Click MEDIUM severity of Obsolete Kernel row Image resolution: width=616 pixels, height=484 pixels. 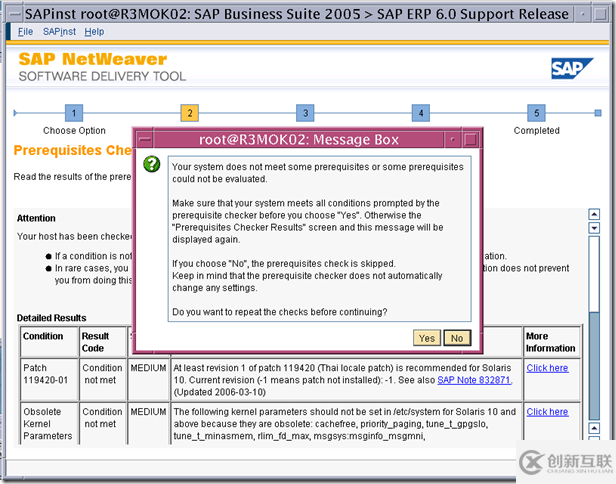148,412
